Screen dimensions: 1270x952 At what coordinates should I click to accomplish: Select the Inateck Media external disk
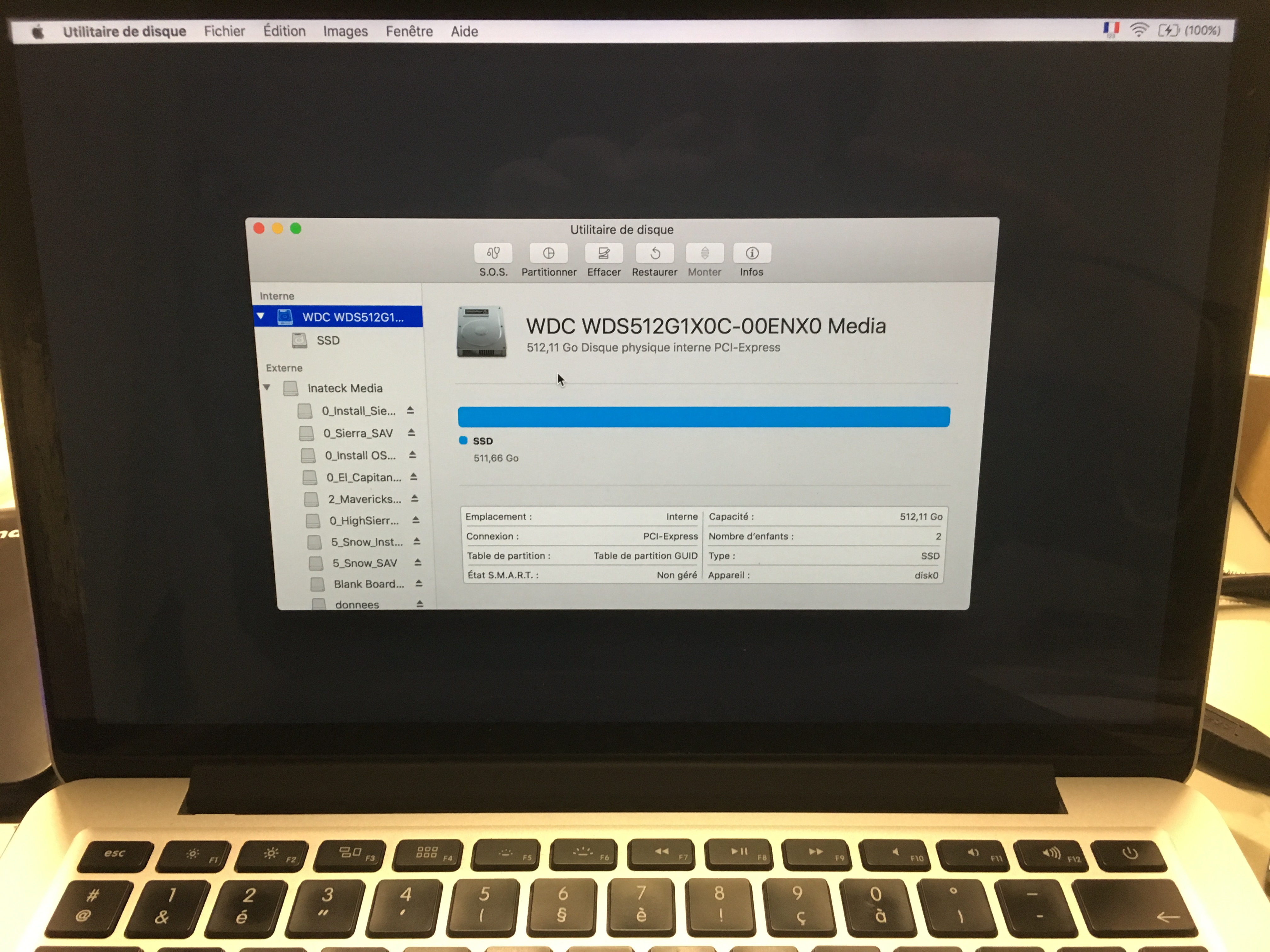[345, 388]
